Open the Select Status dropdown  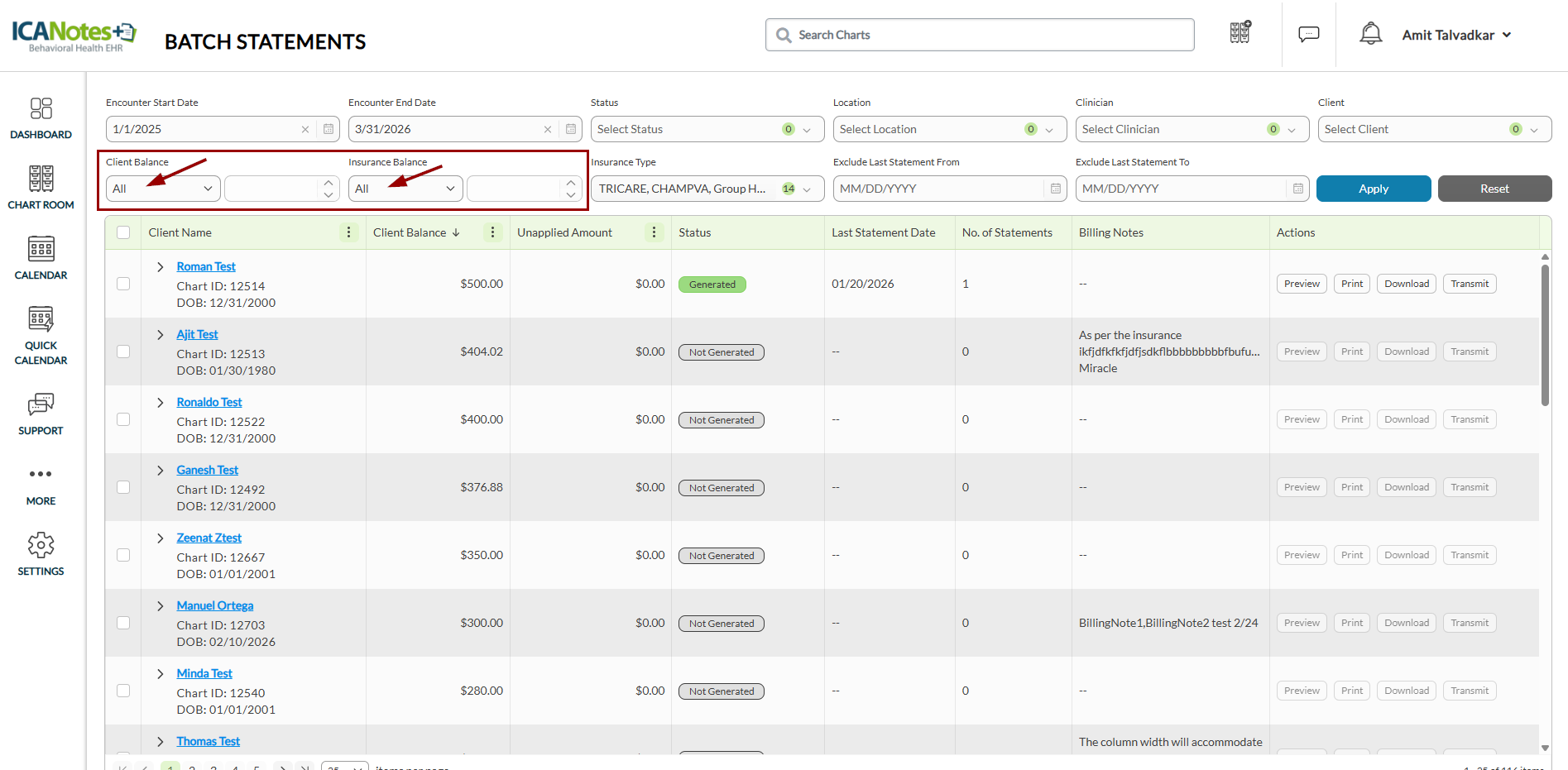[707, 129]
